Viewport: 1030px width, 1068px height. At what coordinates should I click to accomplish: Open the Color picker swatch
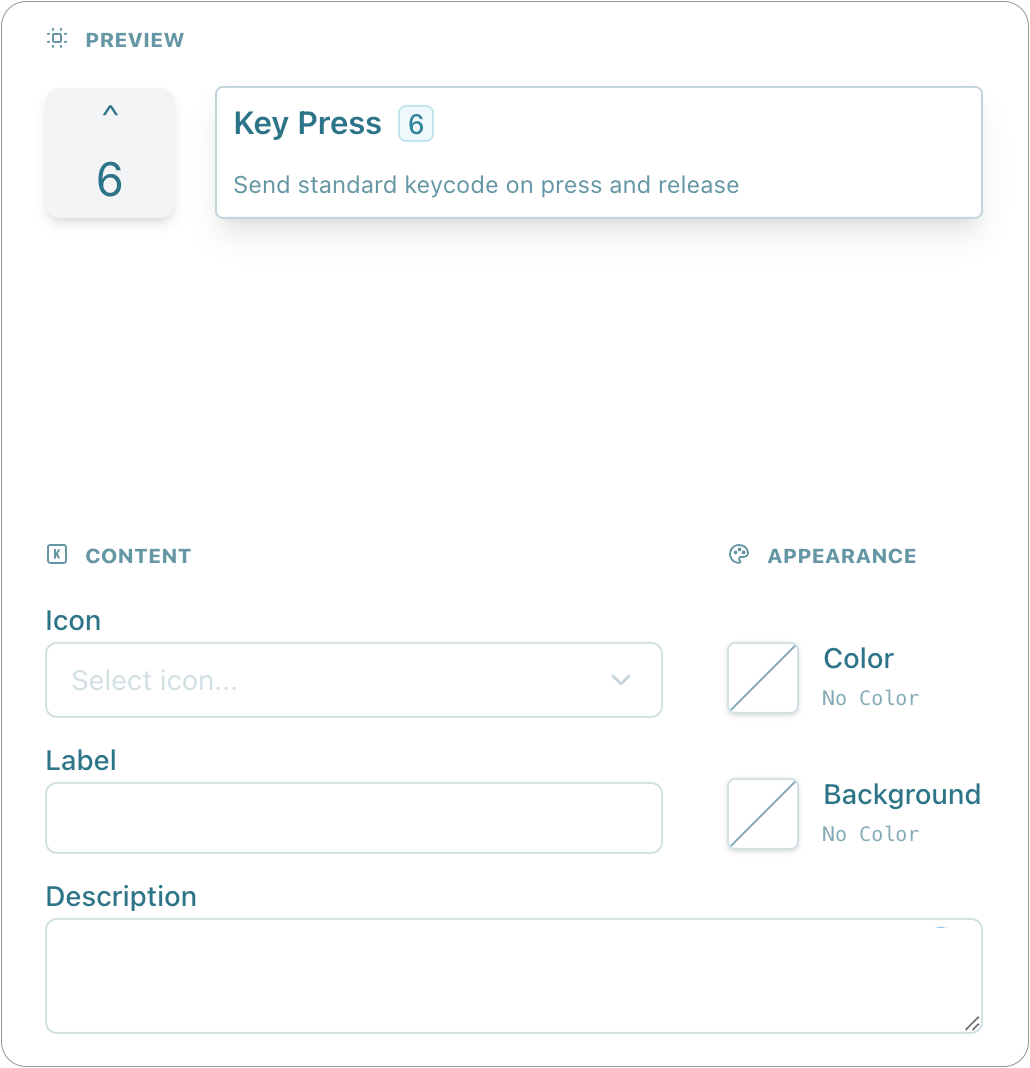click(x=762, y=678)
